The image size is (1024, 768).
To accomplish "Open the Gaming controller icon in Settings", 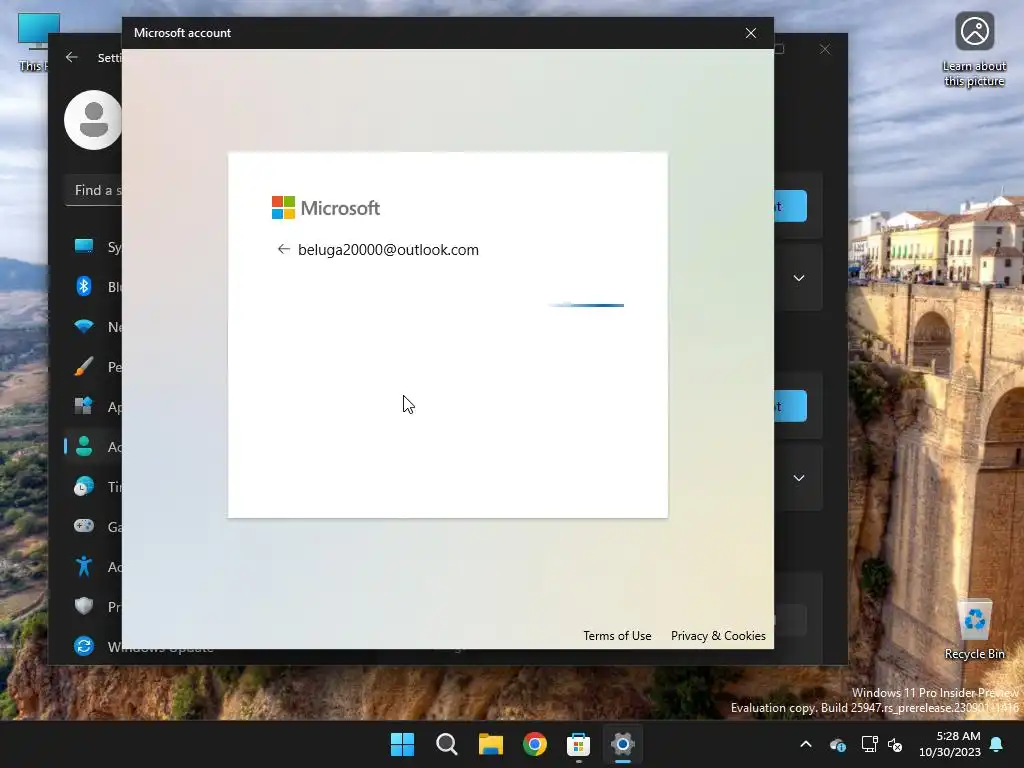I will click(84, 526).
